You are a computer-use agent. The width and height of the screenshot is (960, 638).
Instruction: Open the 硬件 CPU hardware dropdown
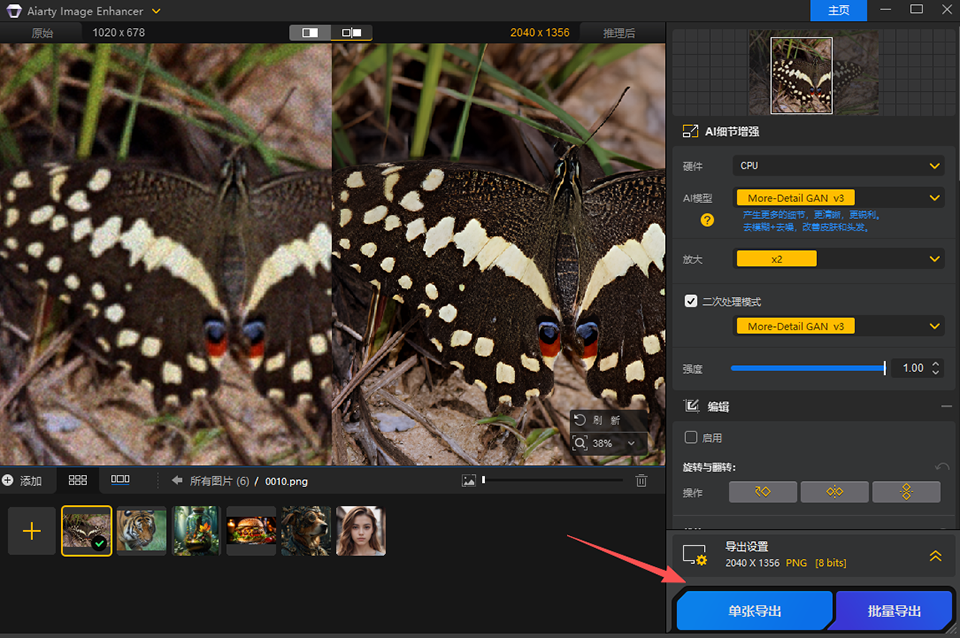tap(838, 165)
